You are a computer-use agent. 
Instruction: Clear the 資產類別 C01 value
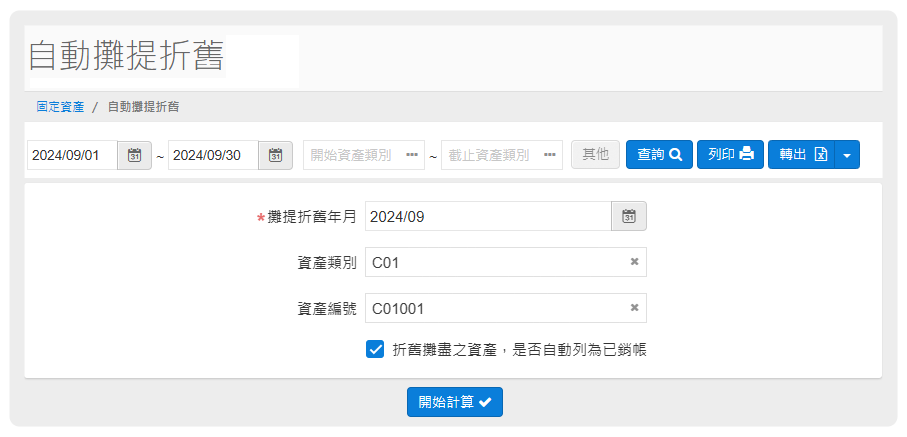coord(634,262)
